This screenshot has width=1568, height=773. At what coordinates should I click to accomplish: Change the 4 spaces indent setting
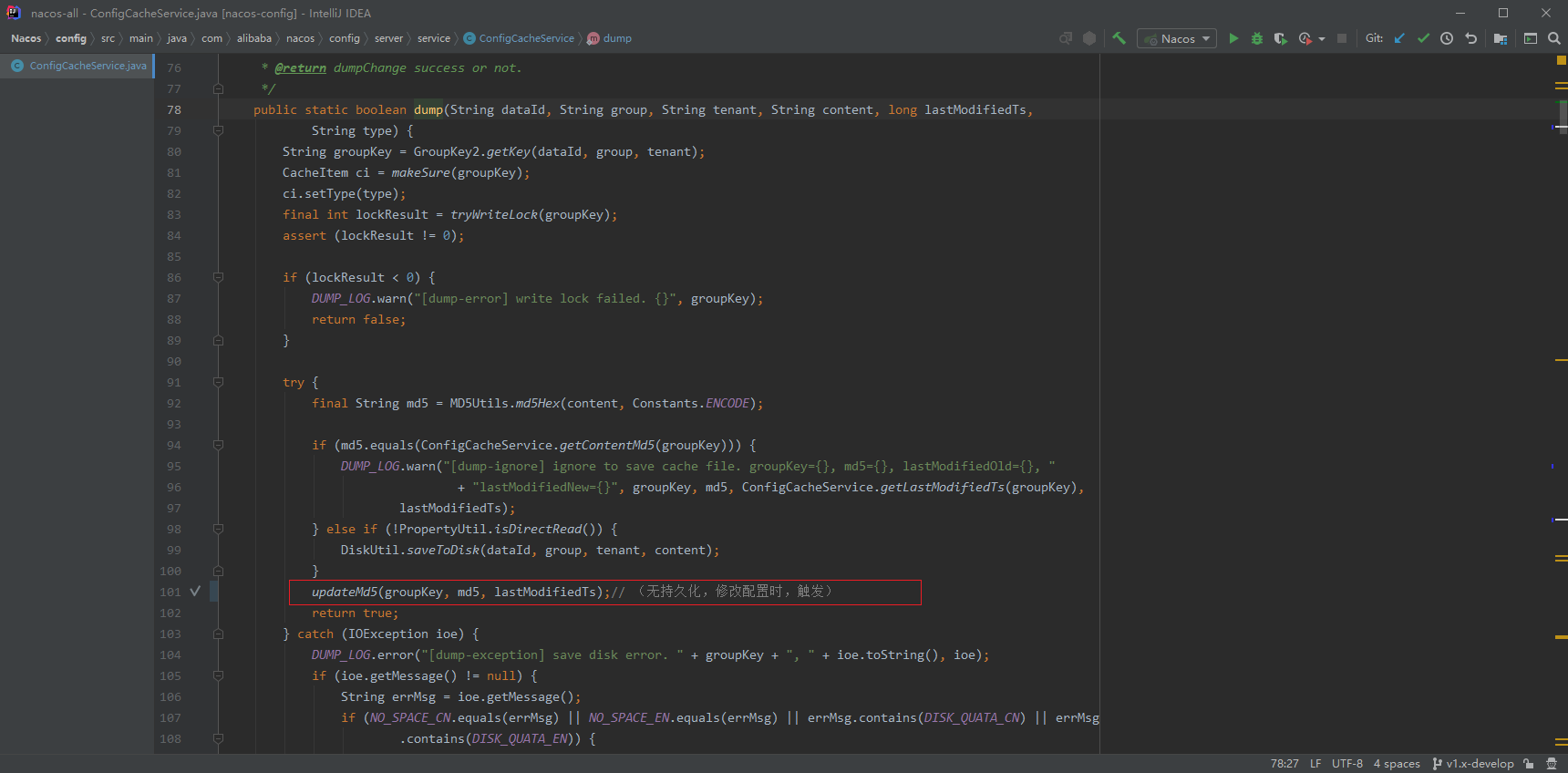(x=1397, y=764)
